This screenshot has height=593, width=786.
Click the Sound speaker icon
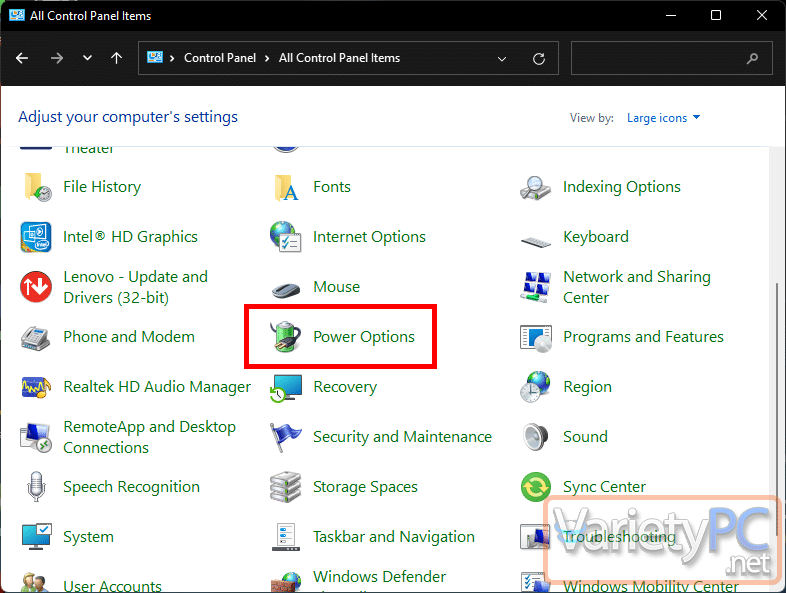(535, 437)
